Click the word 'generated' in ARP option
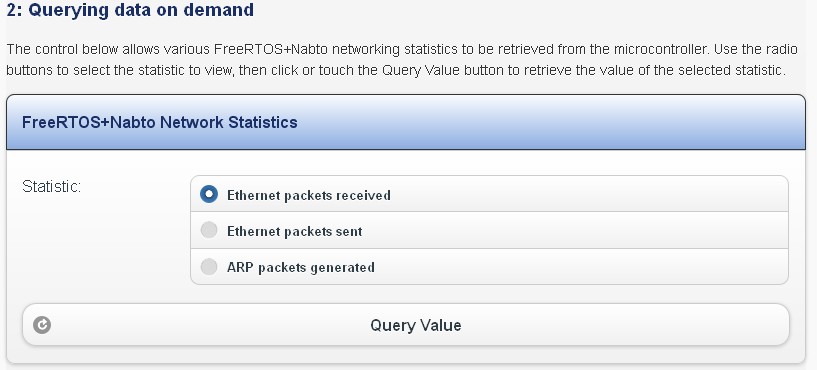Image resolution: width=817 pixels, height=370 pixels. coord(342,267)
